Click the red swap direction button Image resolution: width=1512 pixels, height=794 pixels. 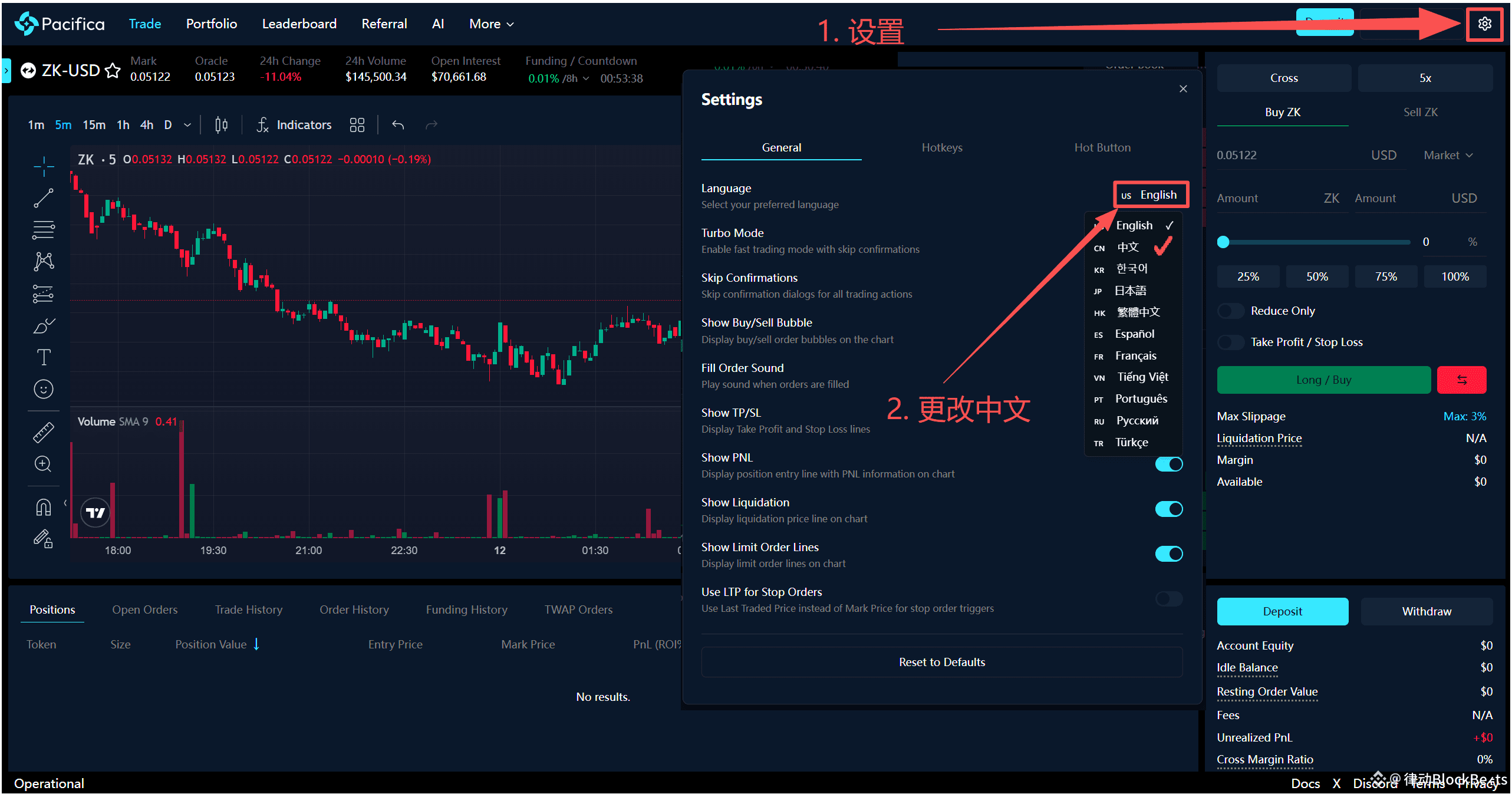(x=1461, y=380)
